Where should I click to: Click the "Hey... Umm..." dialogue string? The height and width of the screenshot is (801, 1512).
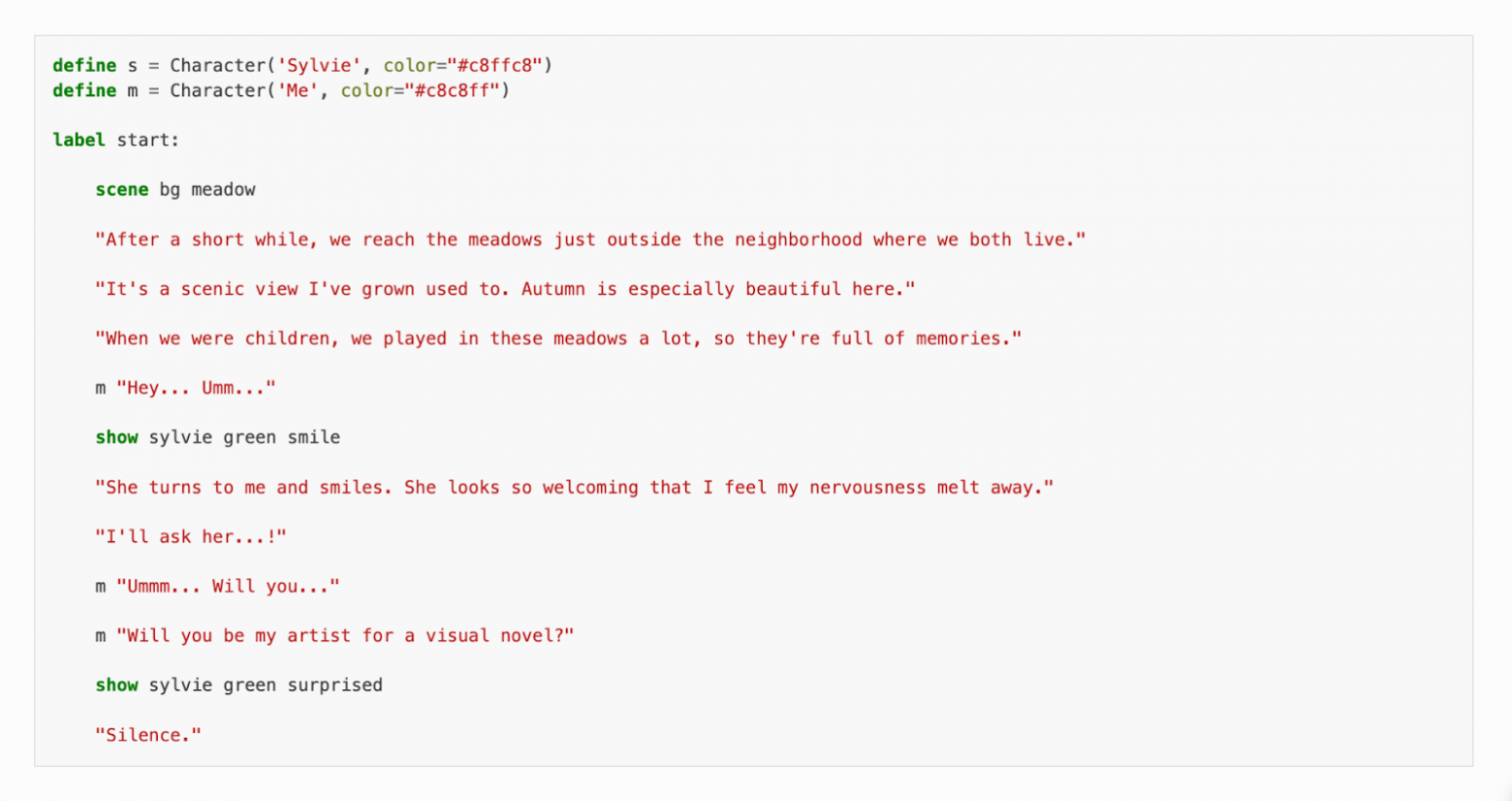(x=196, y=388)
